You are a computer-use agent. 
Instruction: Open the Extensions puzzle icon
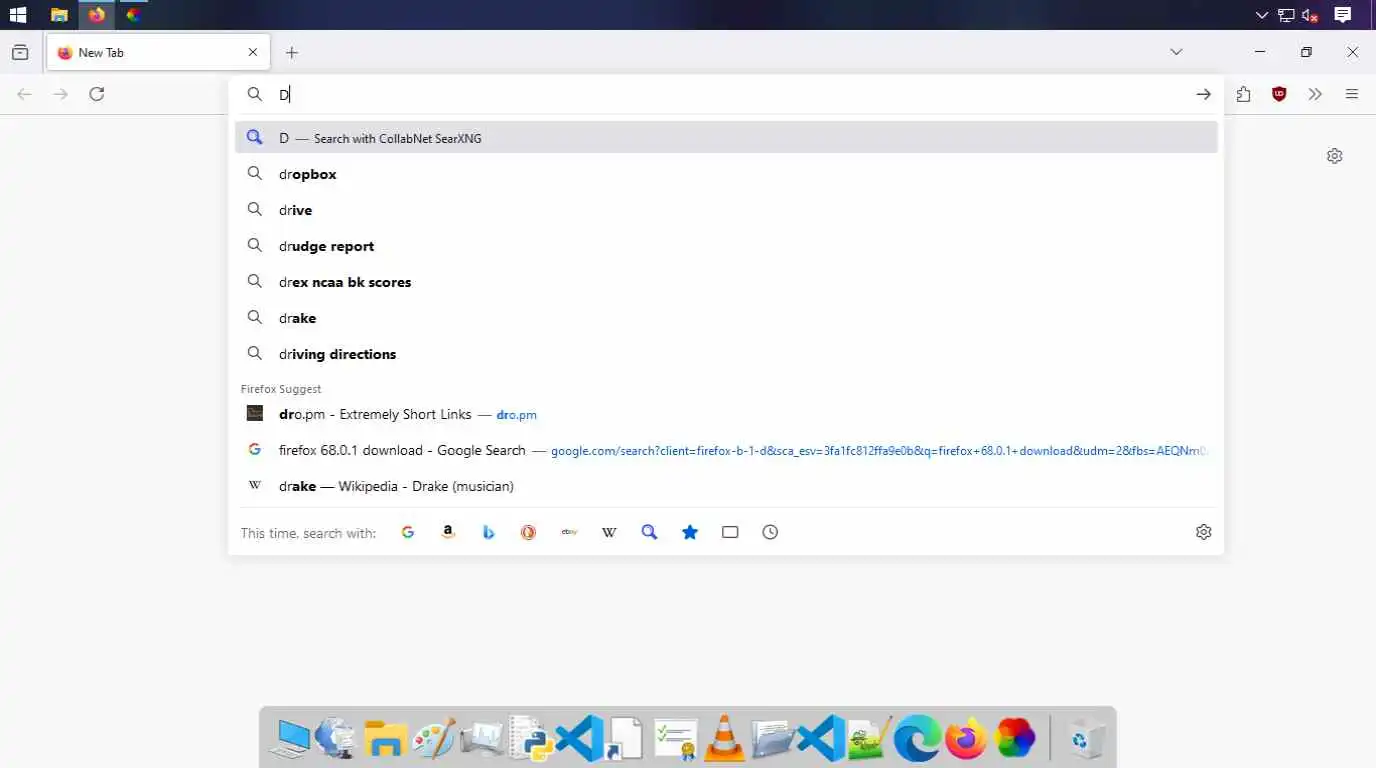point(1243,94)
